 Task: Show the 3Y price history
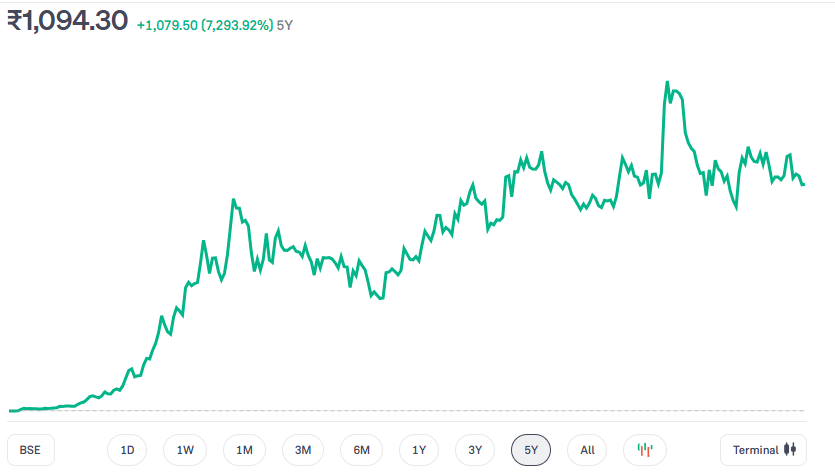pyautogui.click(x=475, y=450)
